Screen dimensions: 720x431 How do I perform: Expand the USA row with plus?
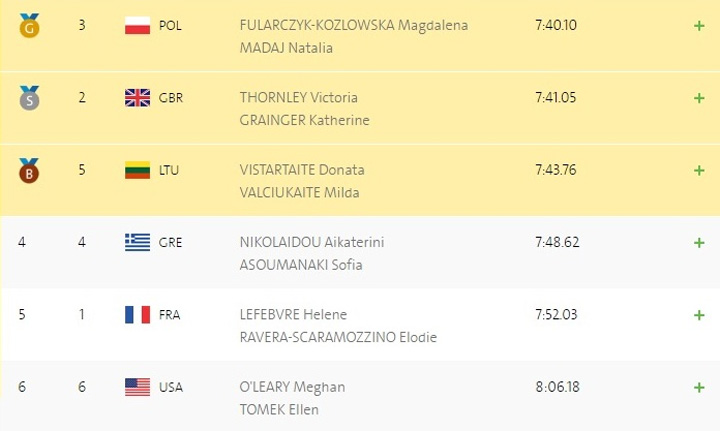(699, 387)
